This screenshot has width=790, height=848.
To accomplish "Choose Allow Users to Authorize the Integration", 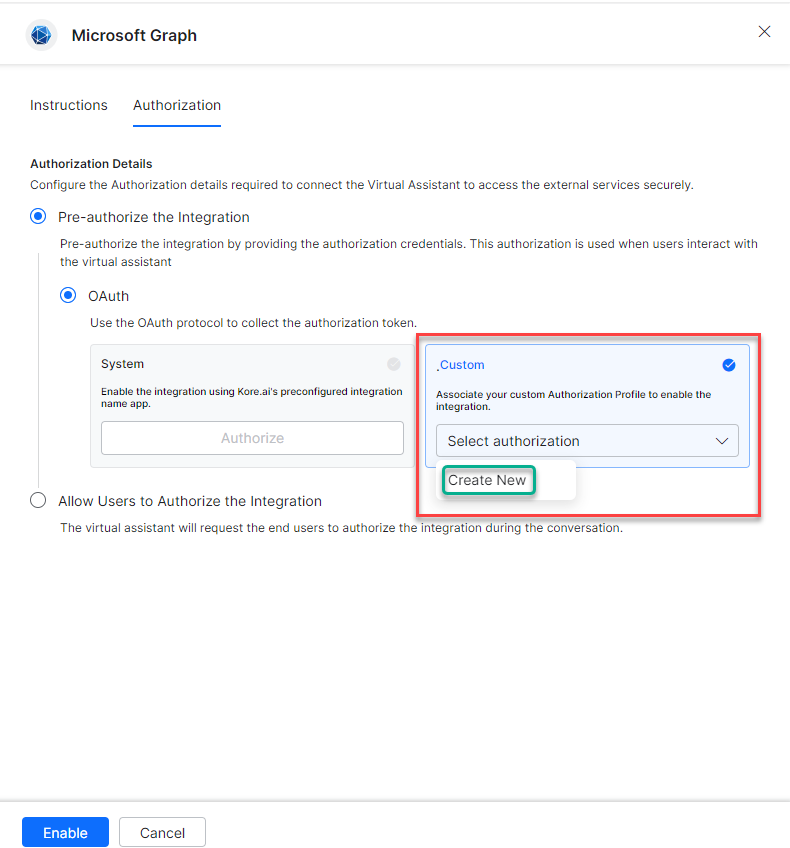I will (x=38, y=501).
